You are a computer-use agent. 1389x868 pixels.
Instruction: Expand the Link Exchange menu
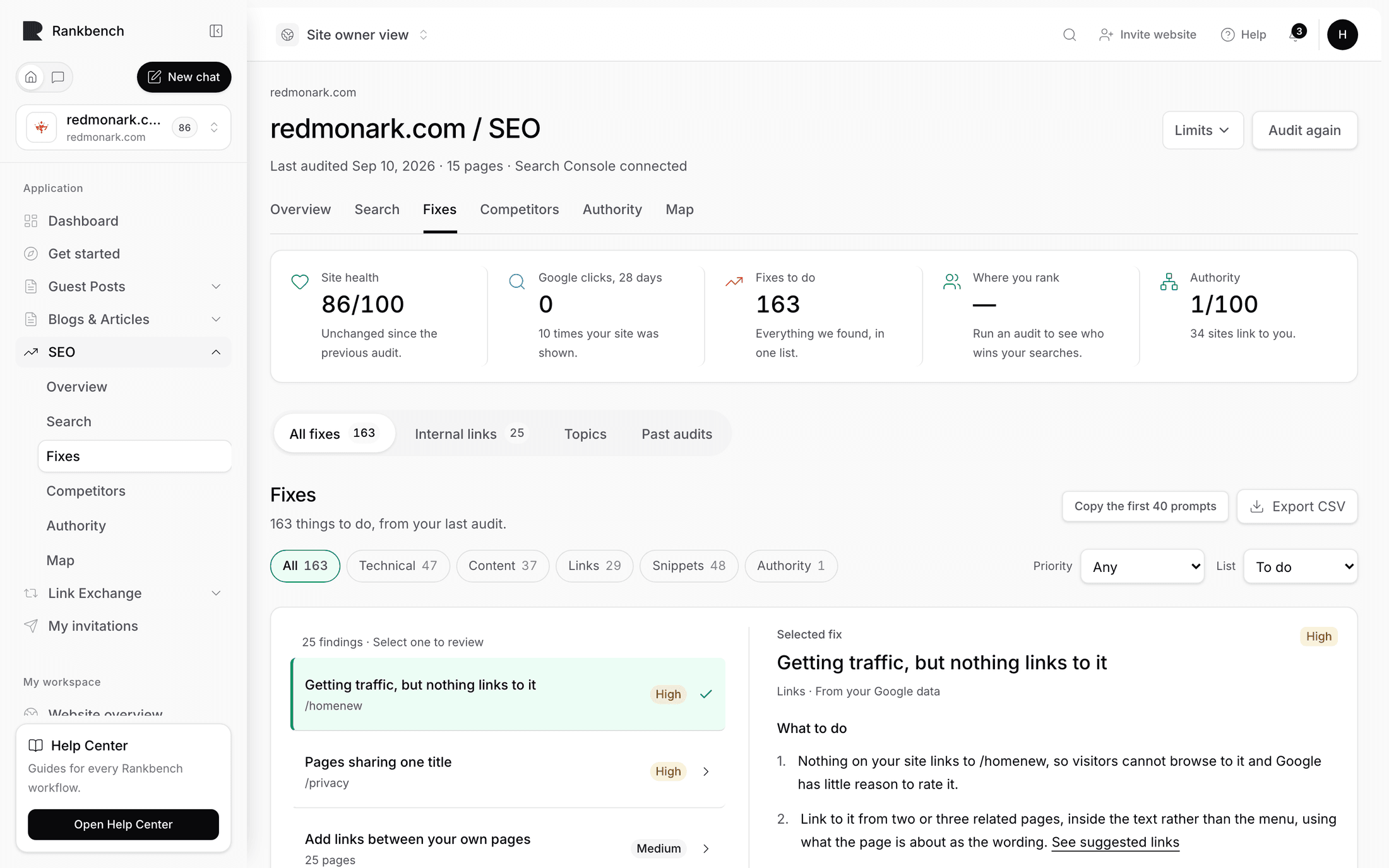click(x=123, y=593)
